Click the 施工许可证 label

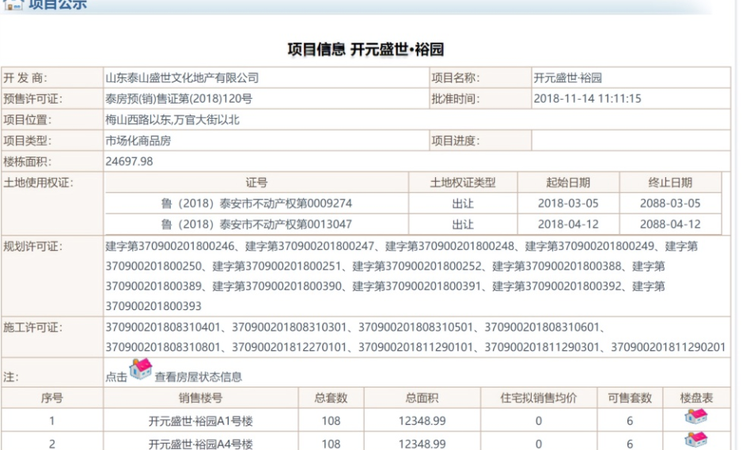point(33,328)
